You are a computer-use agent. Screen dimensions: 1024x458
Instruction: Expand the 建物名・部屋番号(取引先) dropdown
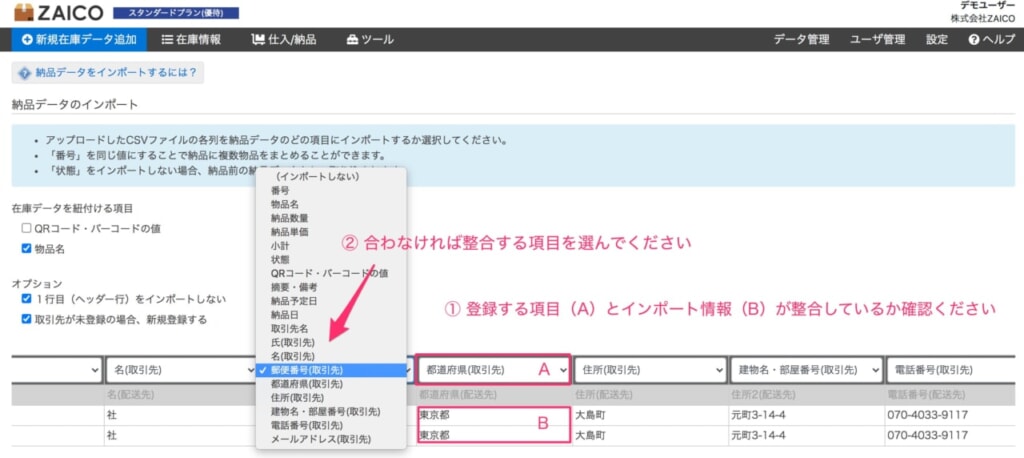806,370
